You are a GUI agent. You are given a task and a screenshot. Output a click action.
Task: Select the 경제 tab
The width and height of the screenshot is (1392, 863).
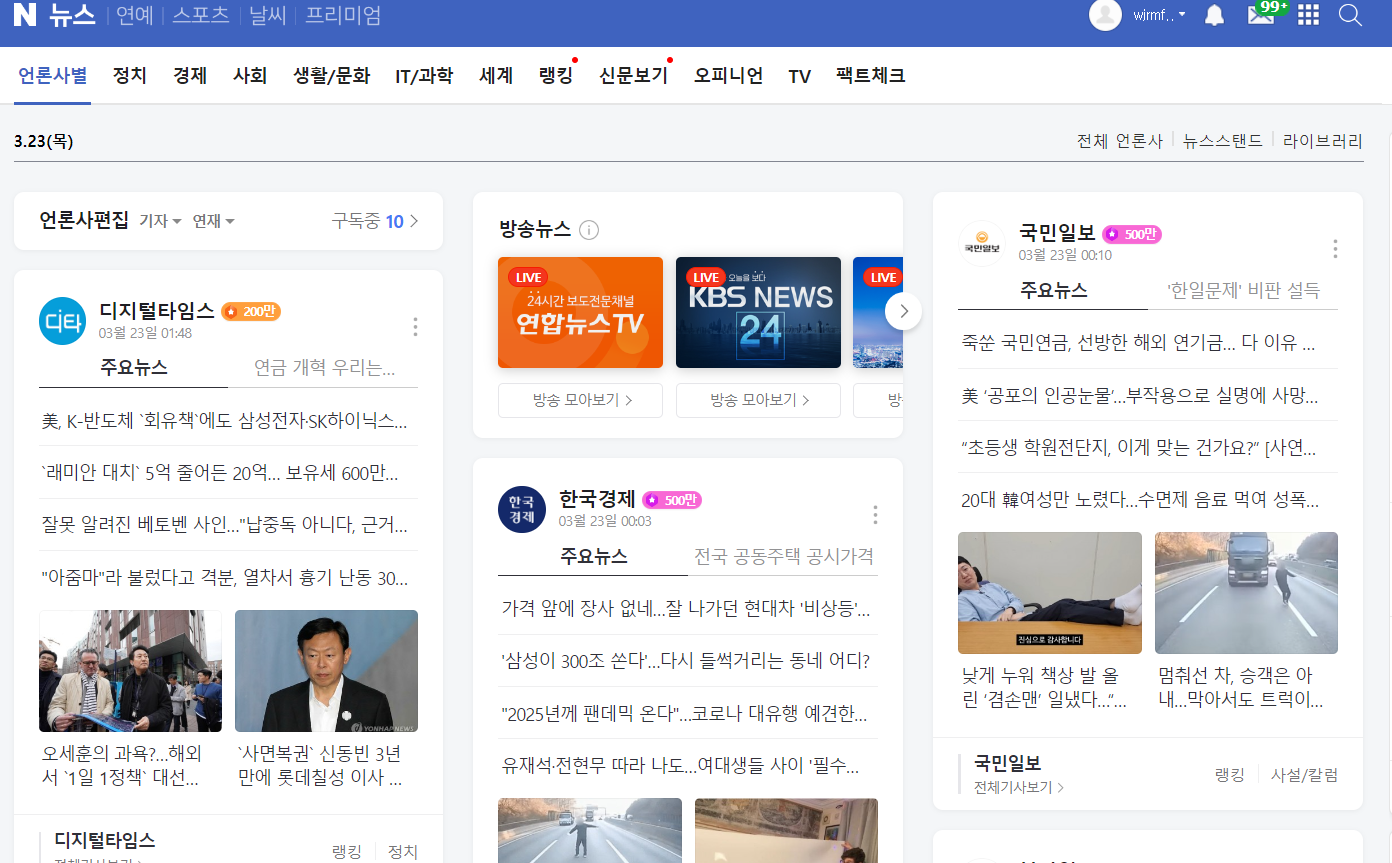point(190,75)
